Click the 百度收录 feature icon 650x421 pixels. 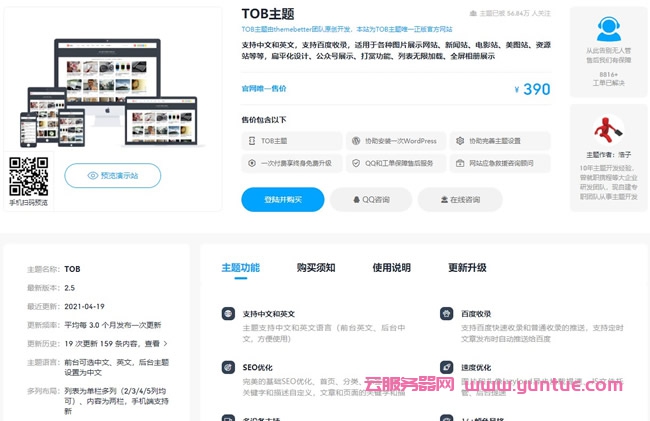(447, 314)
